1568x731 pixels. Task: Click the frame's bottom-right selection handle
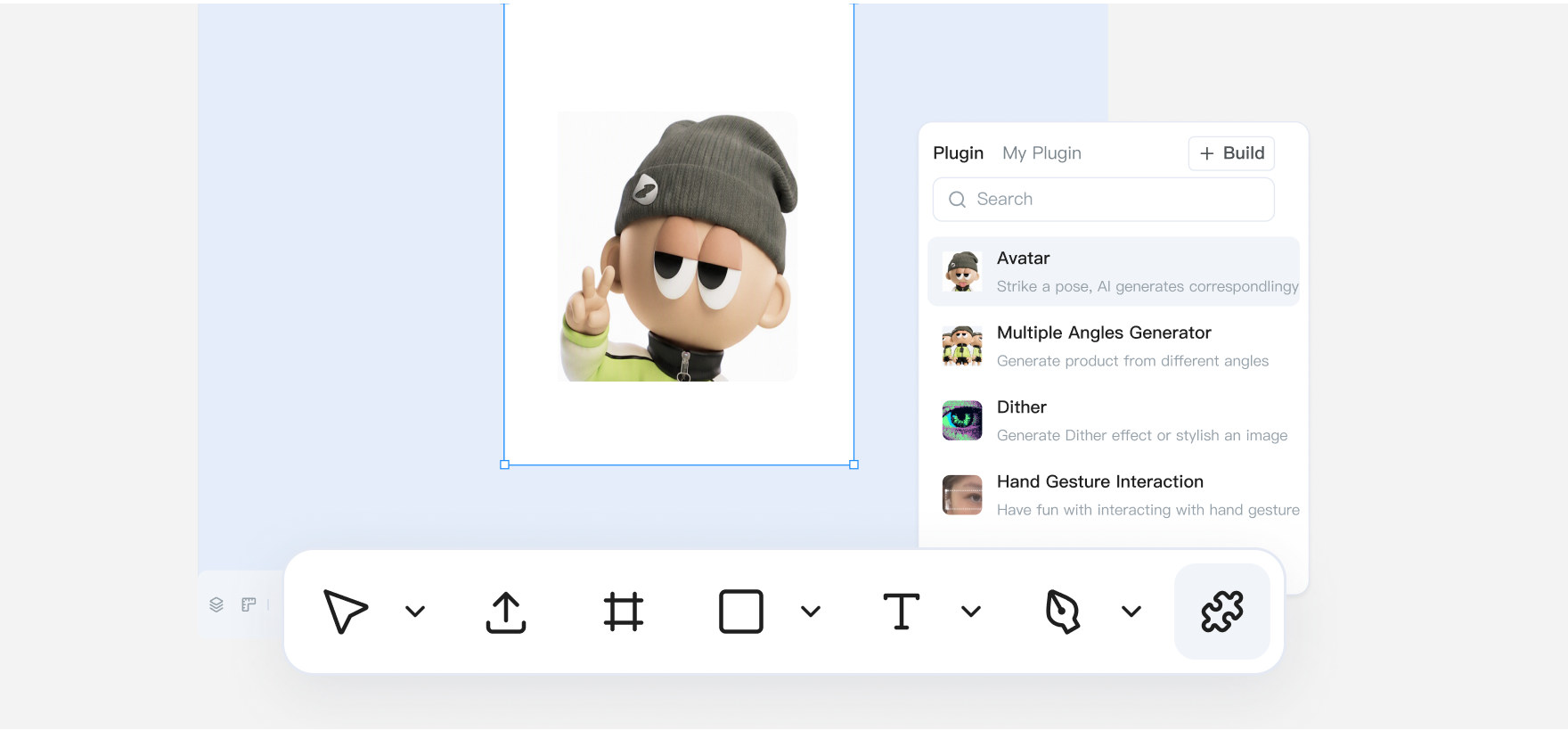point(853,464)
